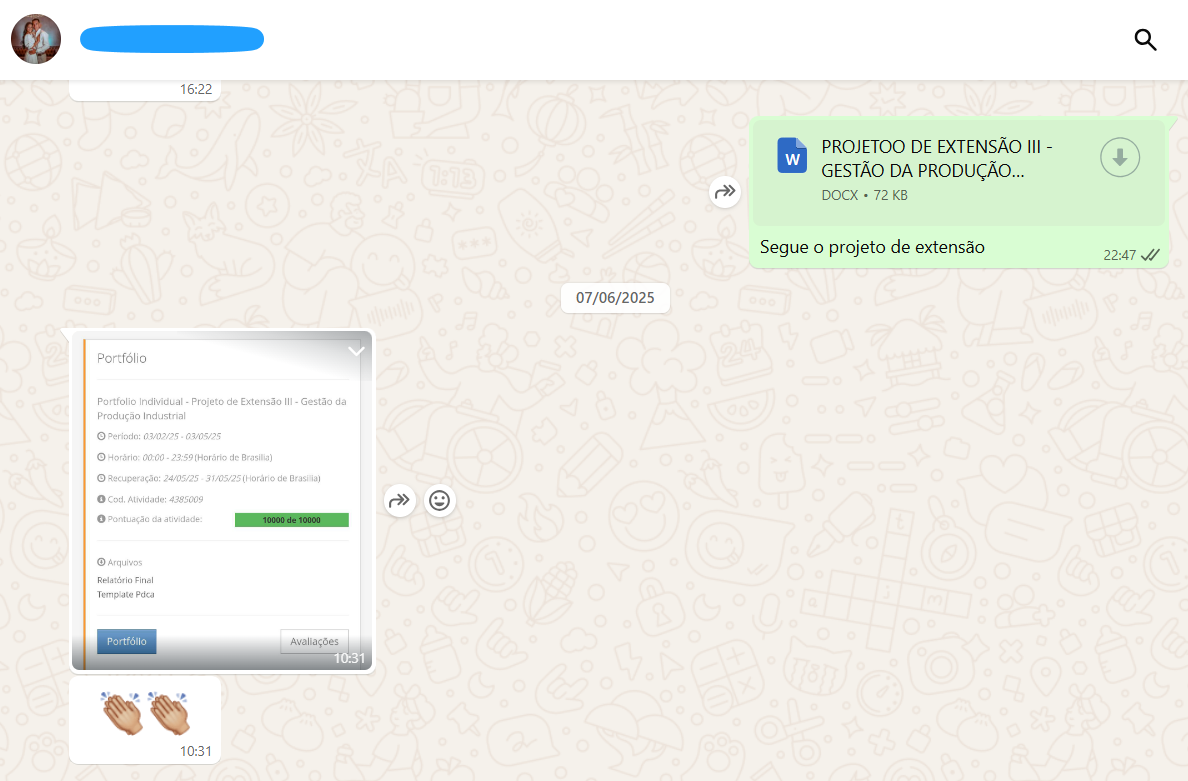Open the contact info from redacted name

point(172,40)
